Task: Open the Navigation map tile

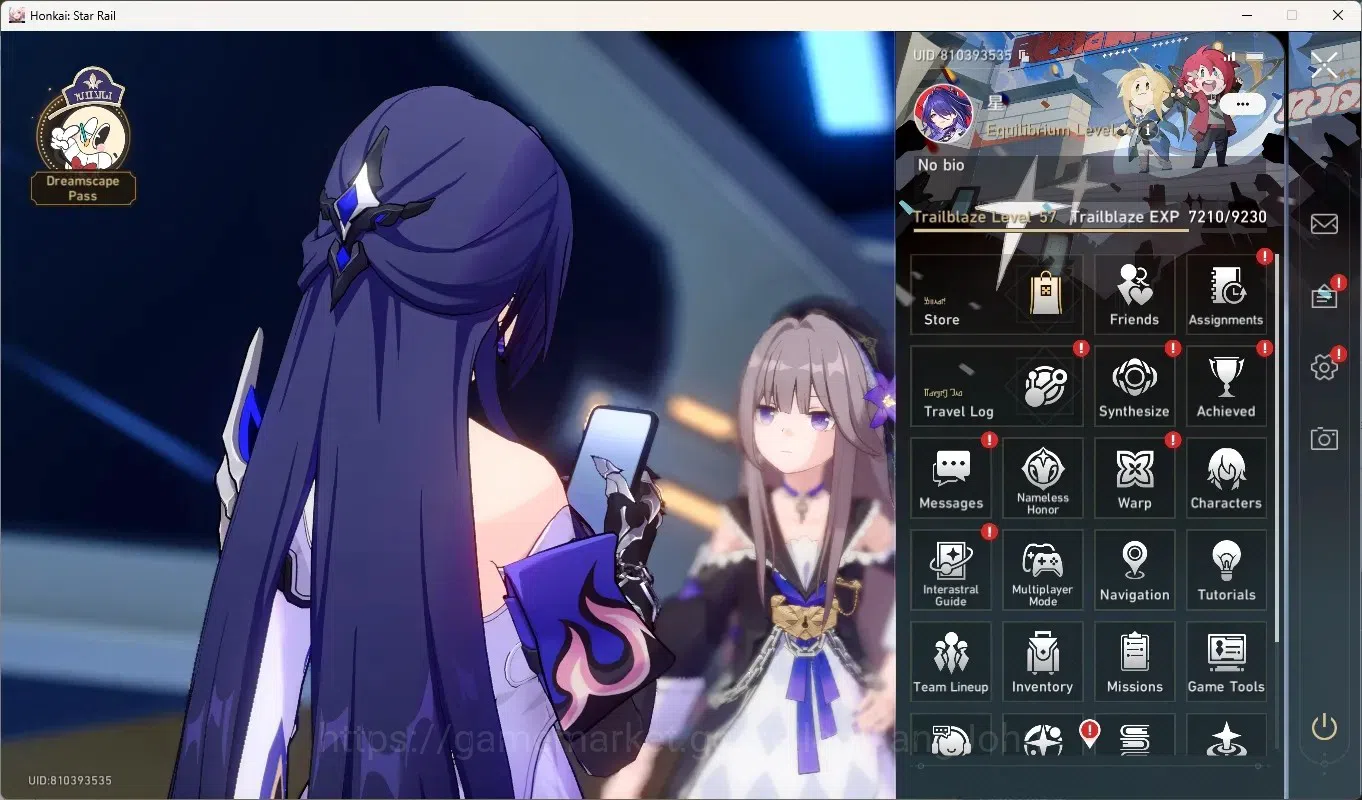Action: tap(1134, 570)
